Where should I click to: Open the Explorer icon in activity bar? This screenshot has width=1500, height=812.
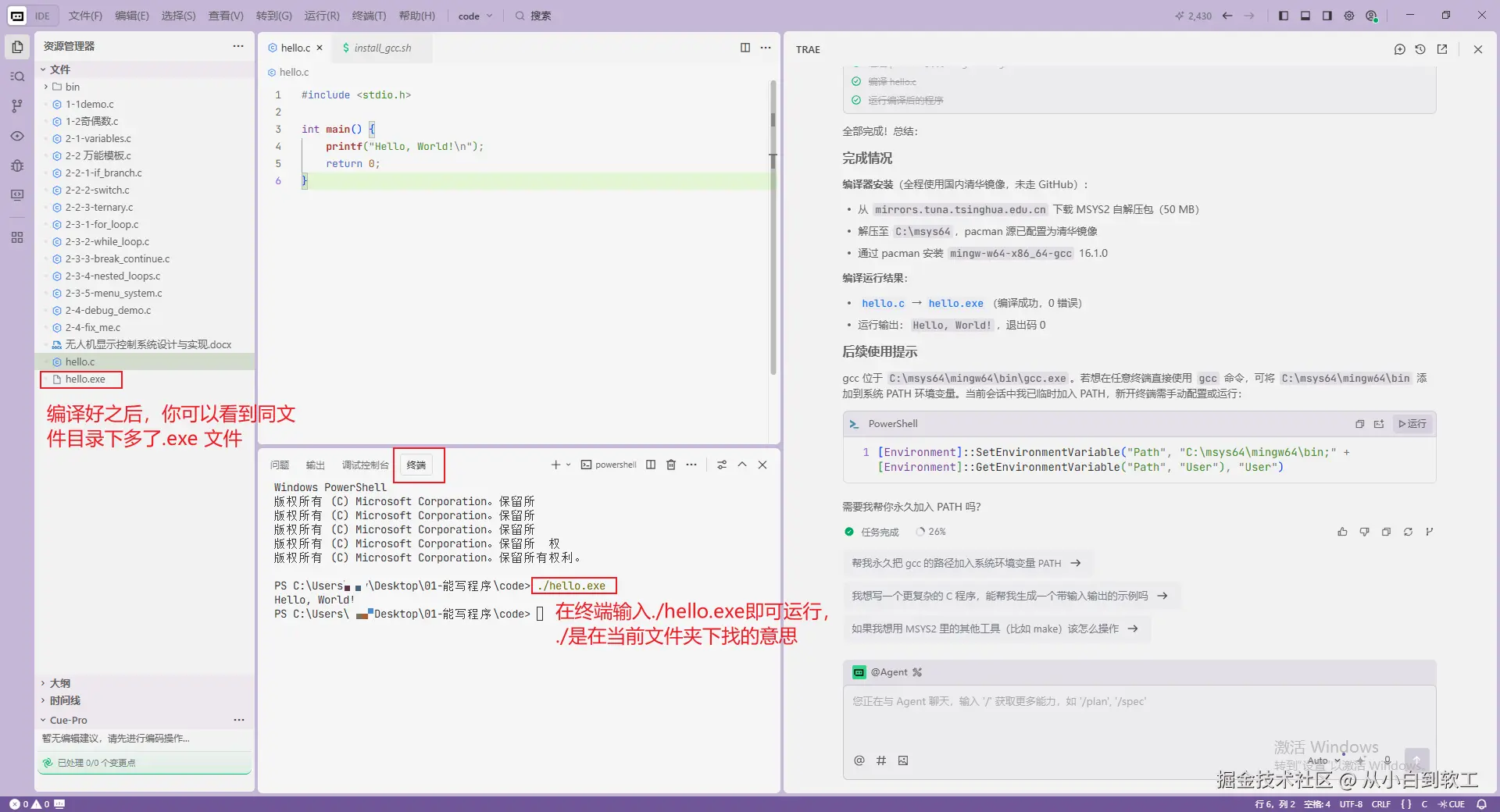tap(17, 47)
